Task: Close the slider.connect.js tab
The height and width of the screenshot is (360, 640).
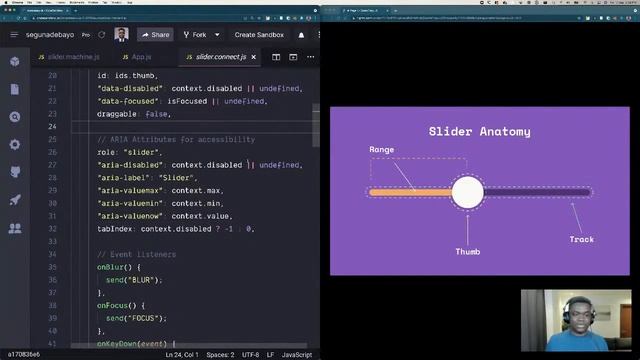Action: (253, 57)
